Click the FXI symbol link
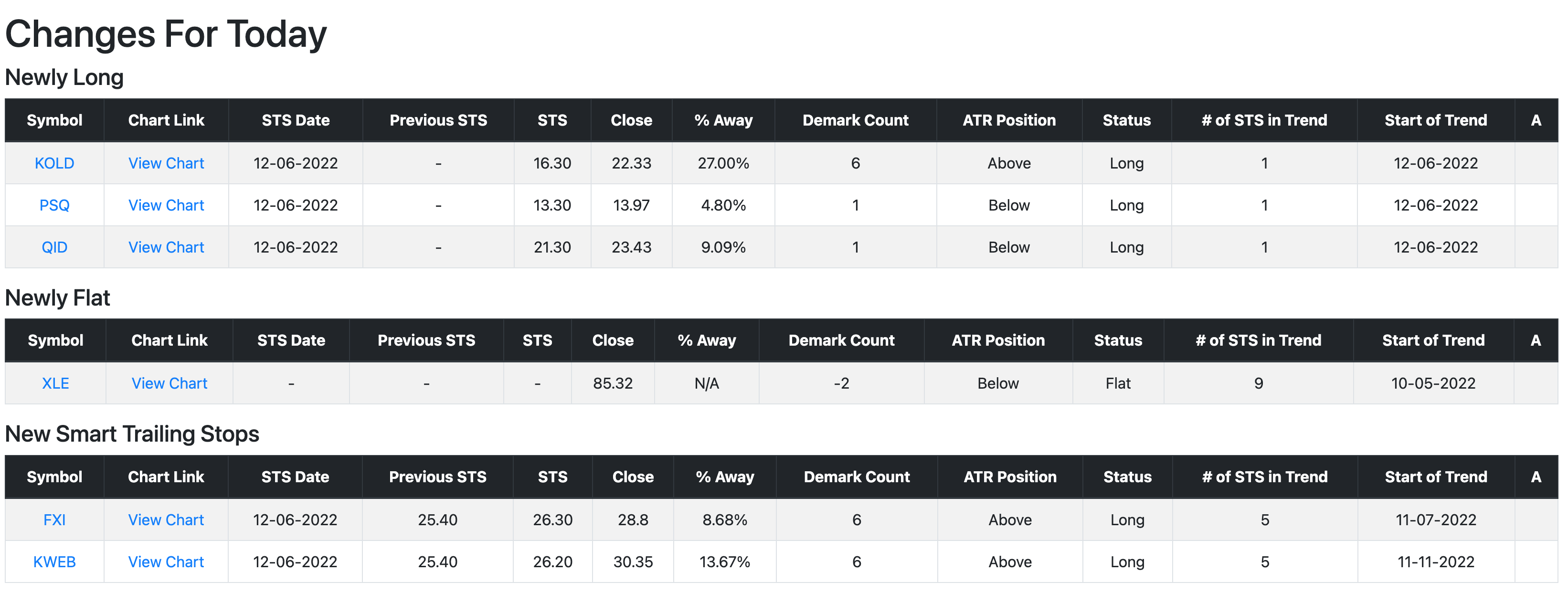 pos(54,520)
